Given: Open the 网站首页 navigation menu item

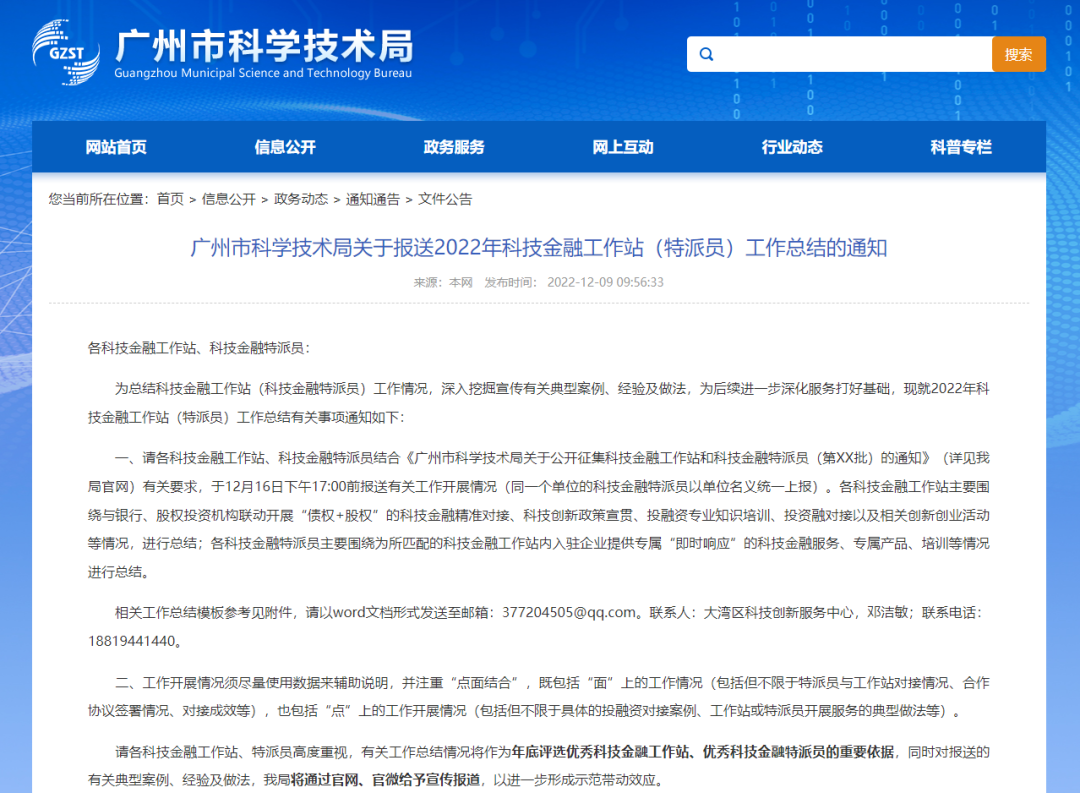Looking at the screenshot, I should (x=116, y=147).
